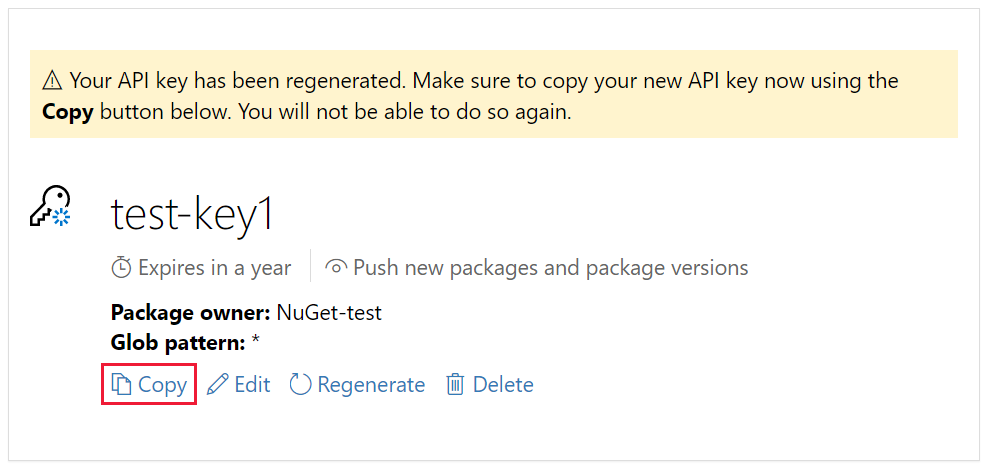
Task: Click the "Package owner:" label
Action: pos(191,313)
